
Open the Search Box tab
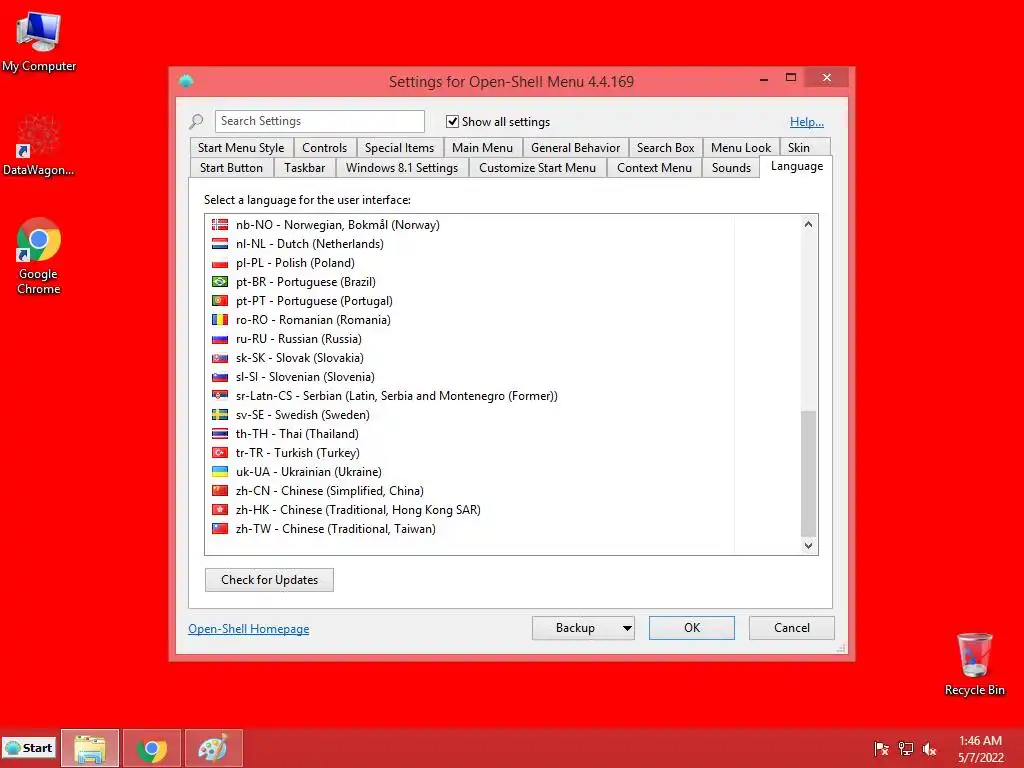(x=665, y=148)
